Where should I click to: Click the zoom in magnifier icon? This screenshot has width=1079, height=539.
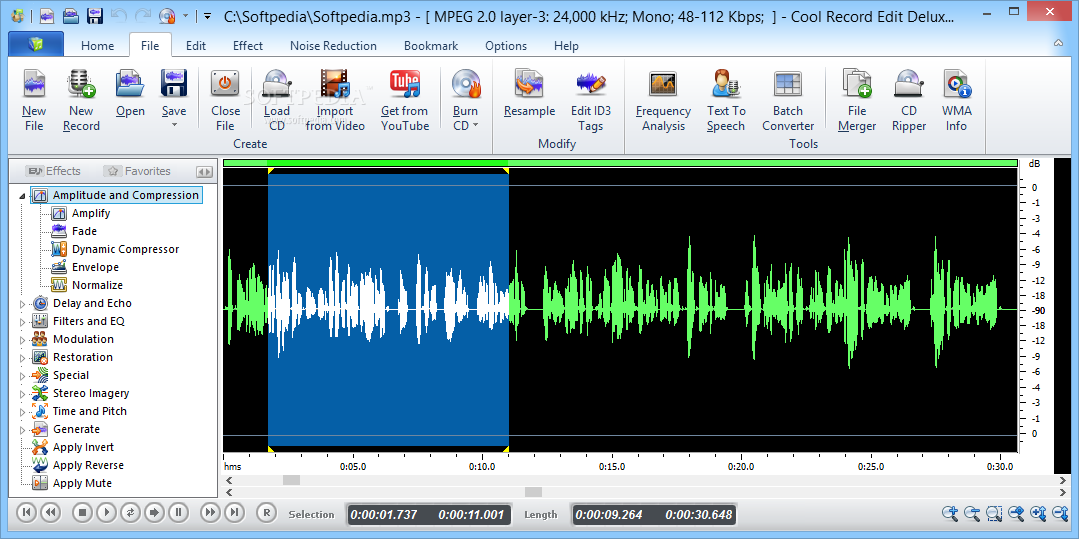[x=950, y=513]
